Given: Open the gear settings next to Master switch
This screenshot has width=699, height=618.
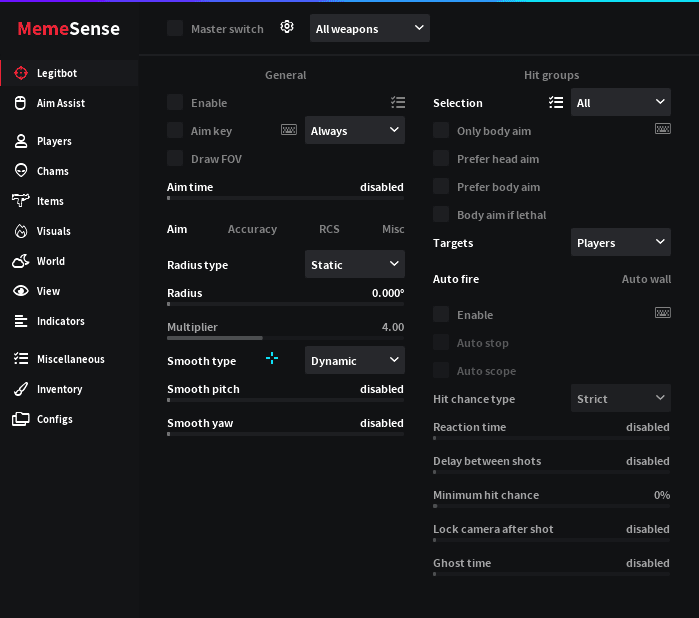Looking at the screenshot, I should pyautogui.click(x=287, y=28).
